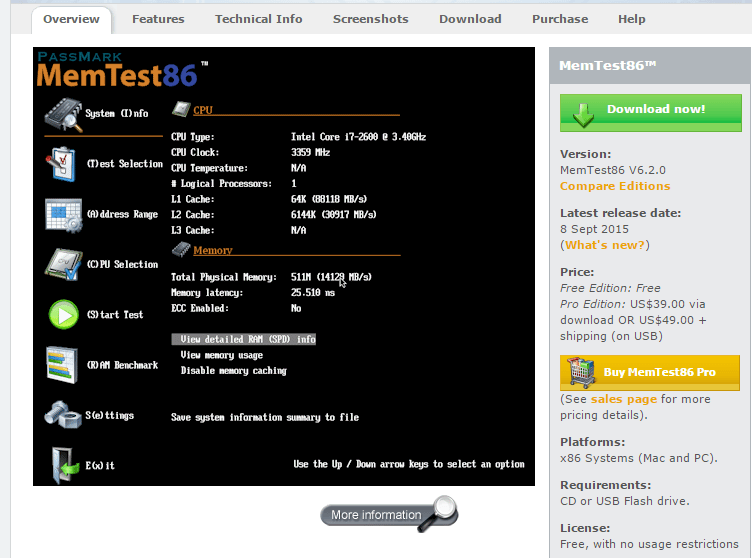Open the Purchase tab
The width and height of the screenshot is (752, 558).
coord(560,19)
